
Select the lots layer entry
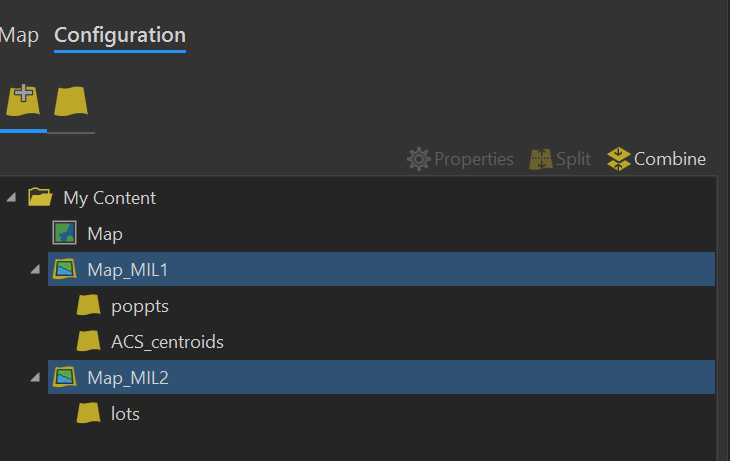coord(125,414)
